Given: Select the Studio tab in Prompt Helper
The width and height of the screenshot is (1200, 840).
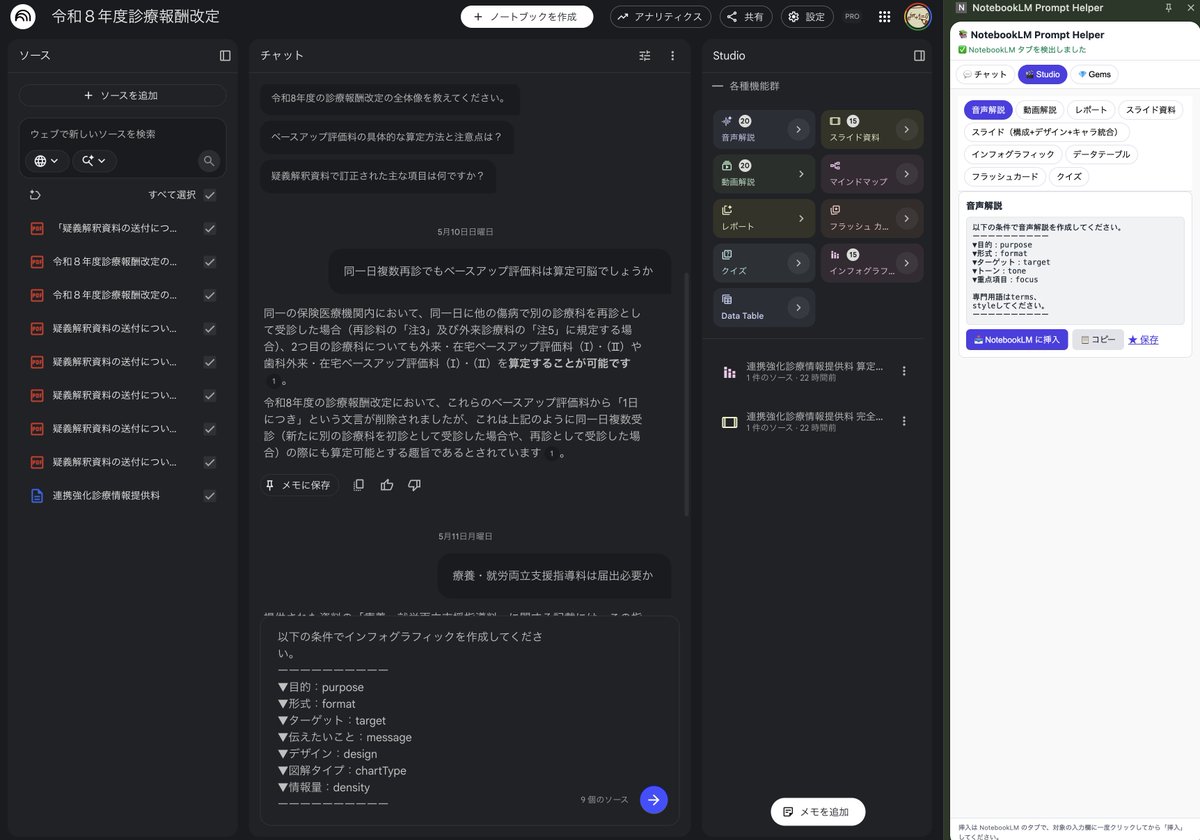Looking at the screenshot, I should click(1042, 74).
